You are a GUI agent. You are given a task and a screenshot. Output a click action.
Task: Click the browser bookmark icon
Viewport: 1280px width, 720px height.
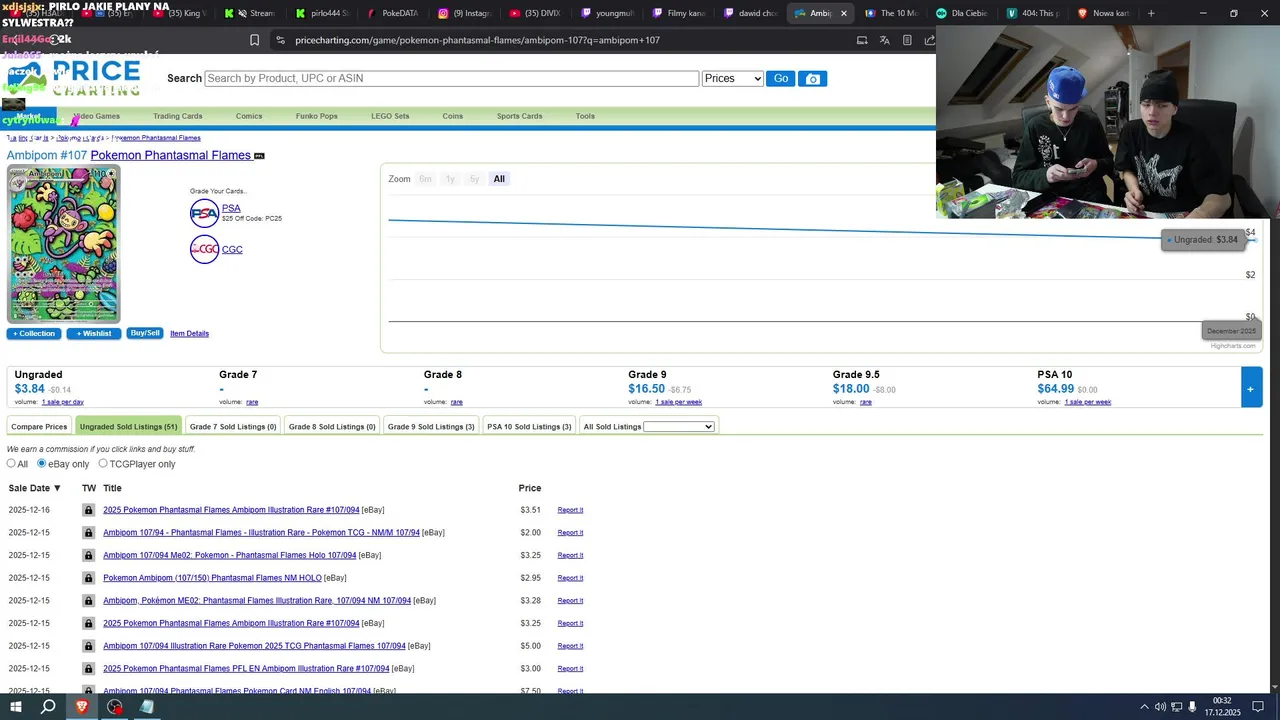tap(254, 40)
